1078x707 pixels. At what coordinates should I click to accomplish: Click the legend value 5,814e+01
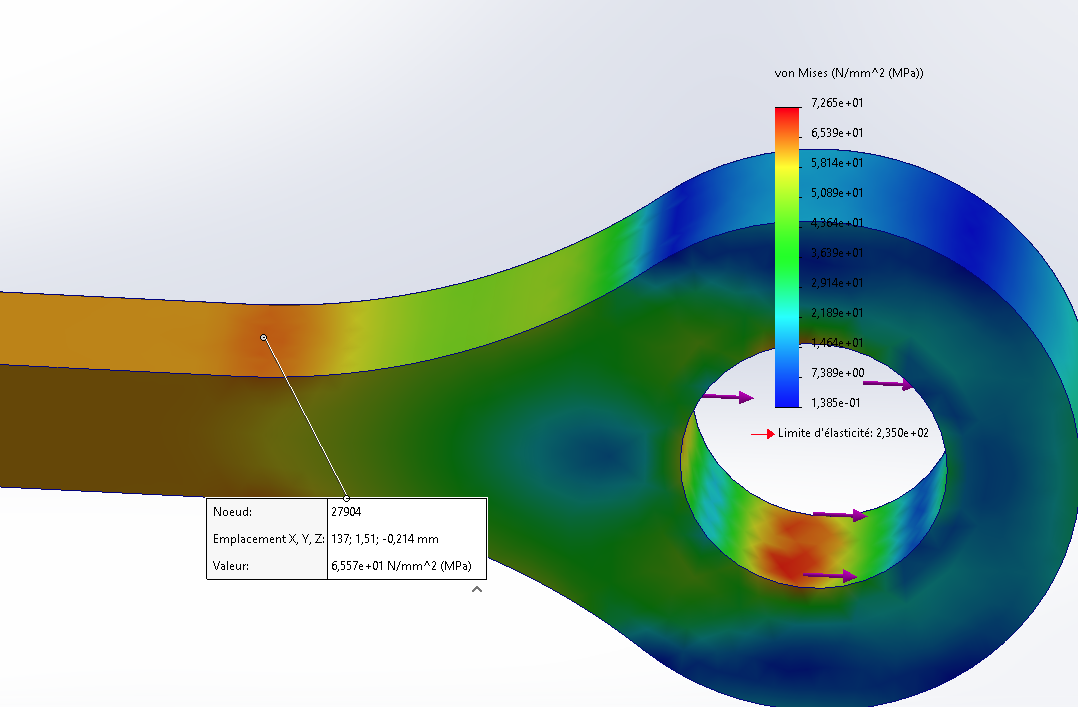[837, 163]
